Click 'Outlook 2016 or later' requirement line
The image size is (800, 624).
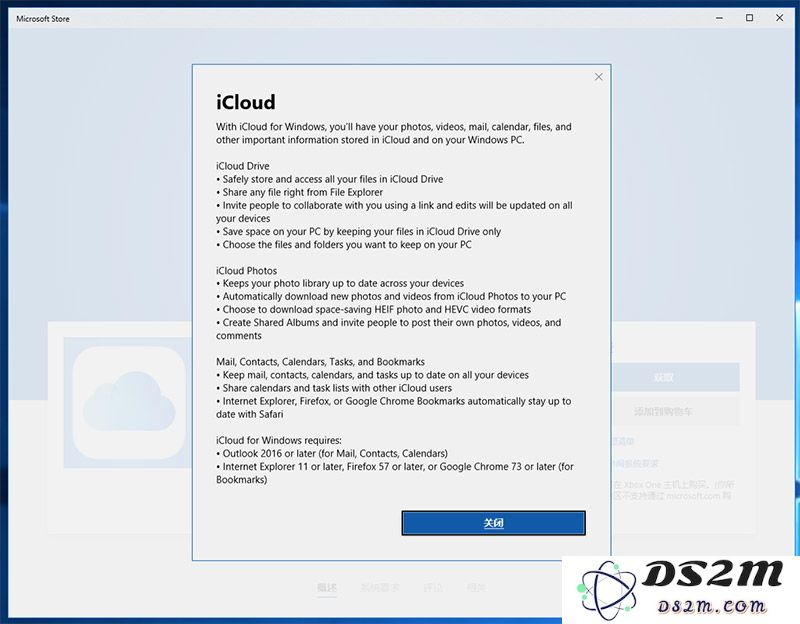click(332, 453)
